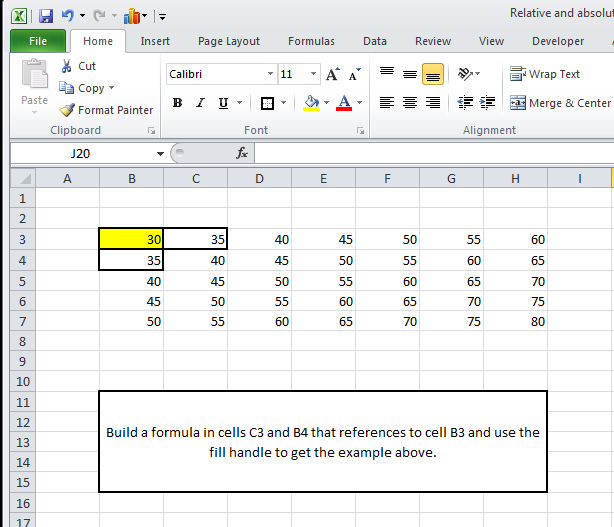Toggle Italic formatting
The height and width of the screenshot is (527, 614).
[x=200, y=103]
